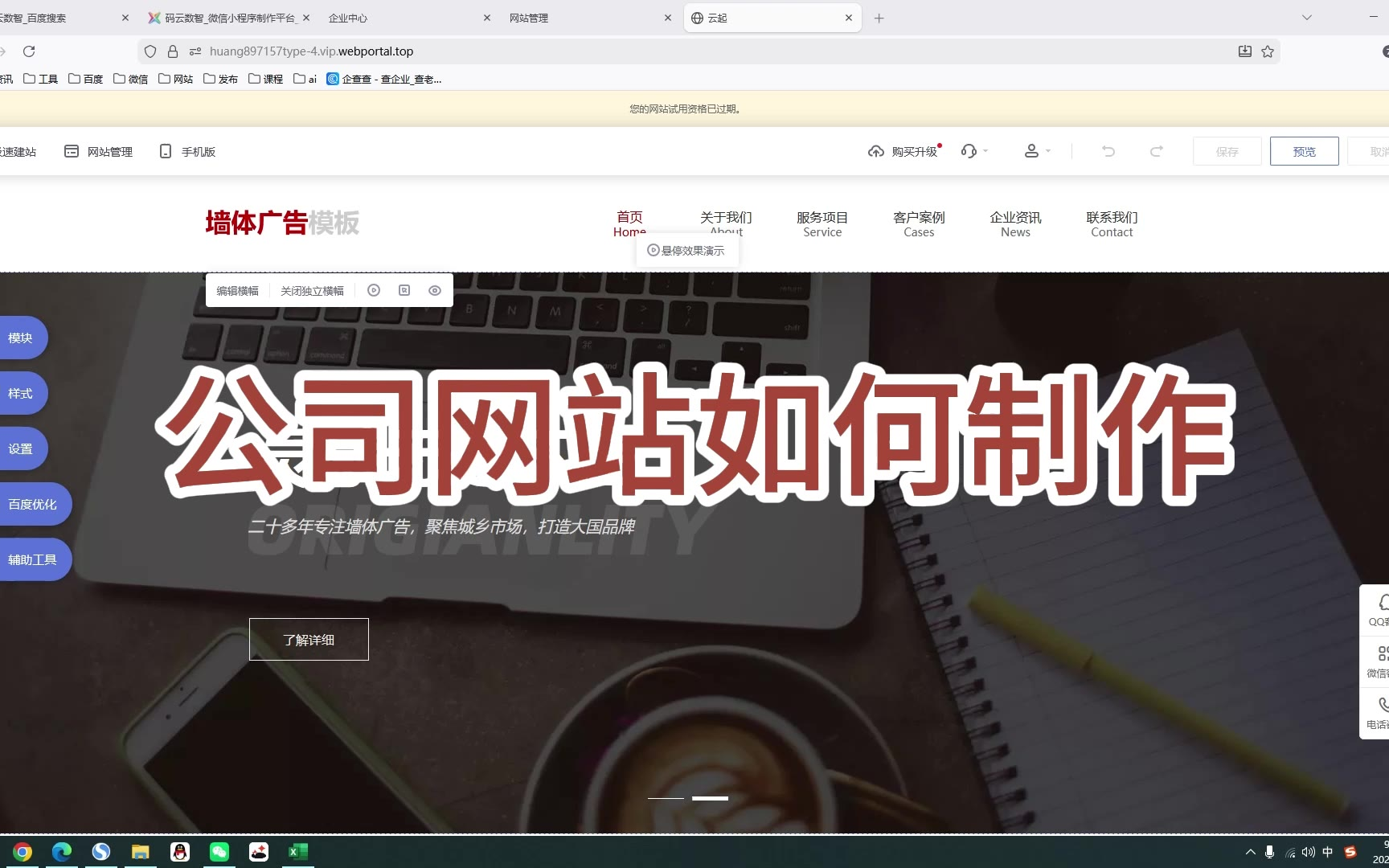
Task: Expand the customer support headset dropdown
Action: [x=974, y=151]
